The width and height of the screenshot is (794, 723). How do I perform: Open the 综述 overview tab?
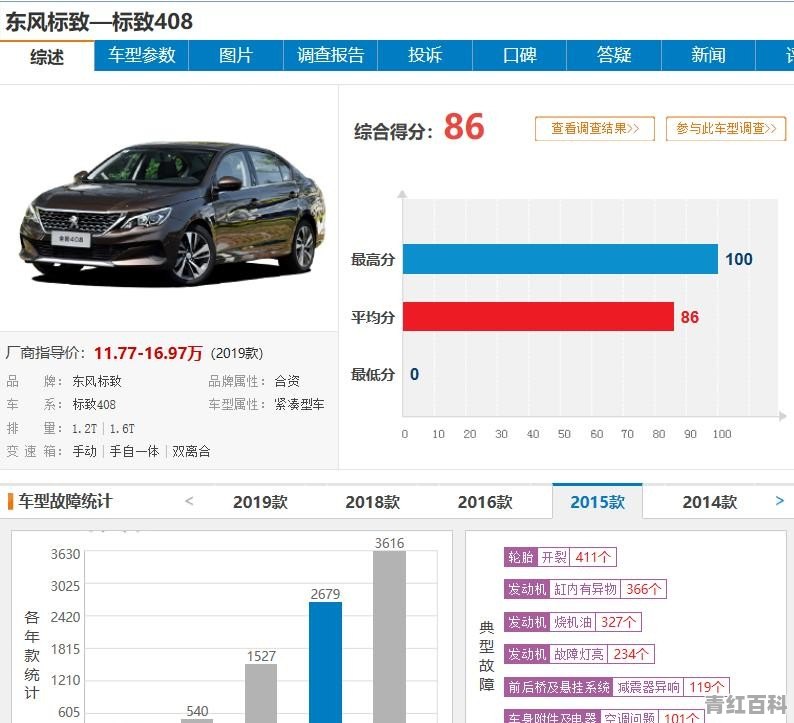point(47,56)
